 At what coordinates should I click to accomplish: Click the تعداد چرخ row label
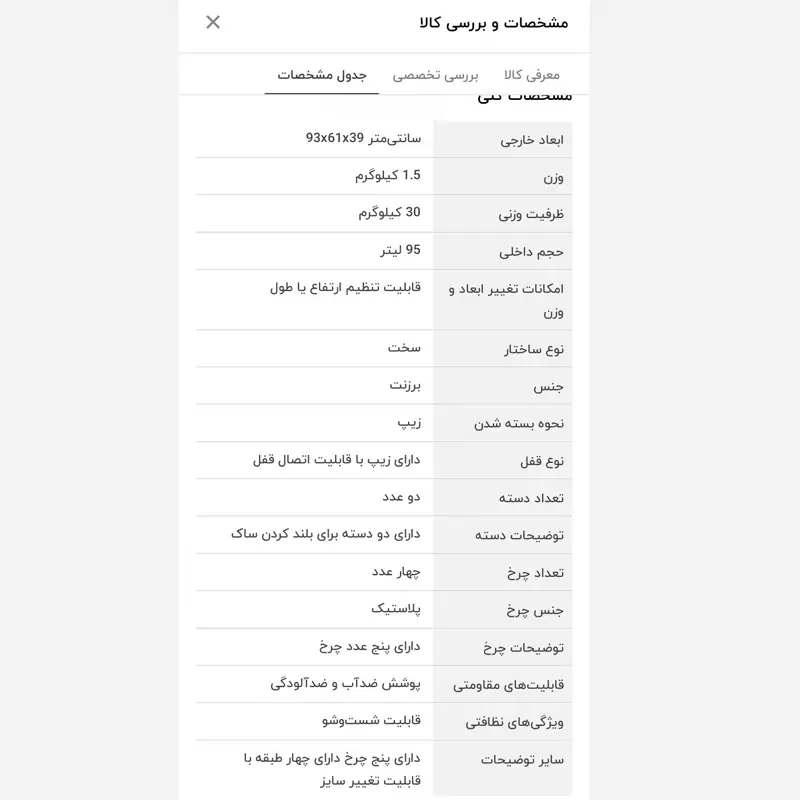coord(535,573)
